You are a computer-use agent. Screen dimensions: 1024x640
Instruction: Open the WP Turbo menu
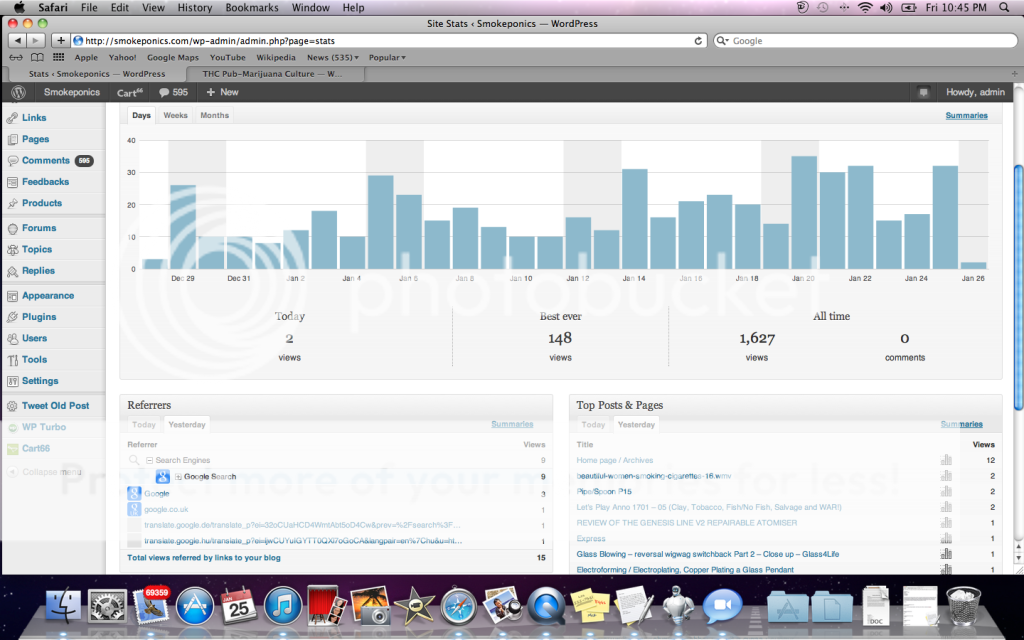click(x=44, y=427)
